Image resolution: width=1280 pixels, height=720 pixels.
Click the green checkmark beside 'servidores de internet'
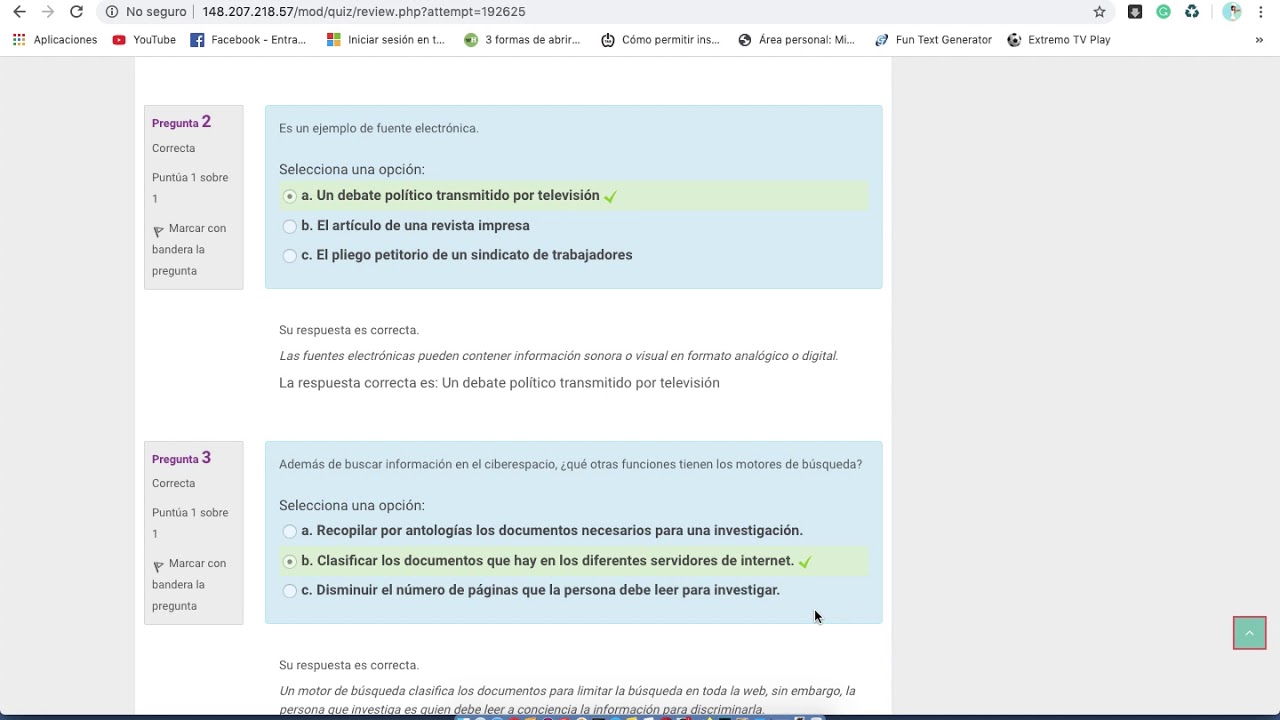point(805,562)
